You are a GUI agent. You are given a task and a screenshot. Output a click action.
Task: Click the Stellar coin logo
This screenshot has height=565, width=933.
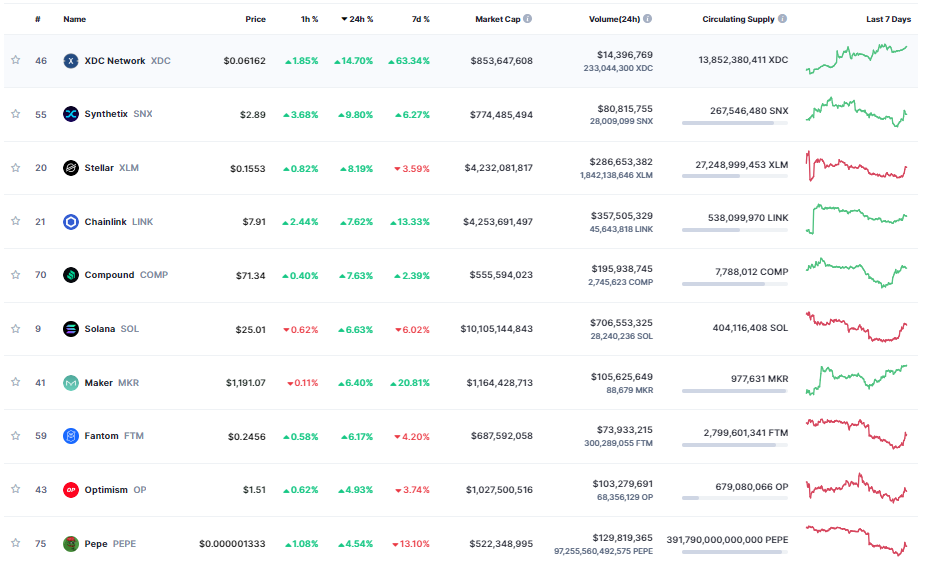point(71,168)
